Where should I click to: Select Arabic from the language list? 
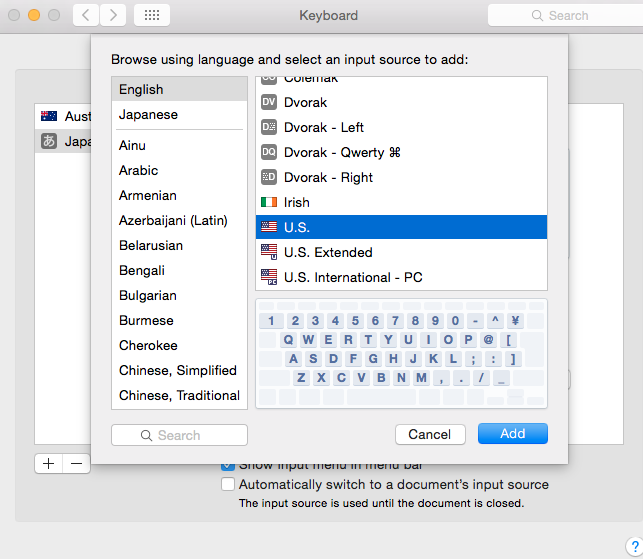tap(138, 170)
